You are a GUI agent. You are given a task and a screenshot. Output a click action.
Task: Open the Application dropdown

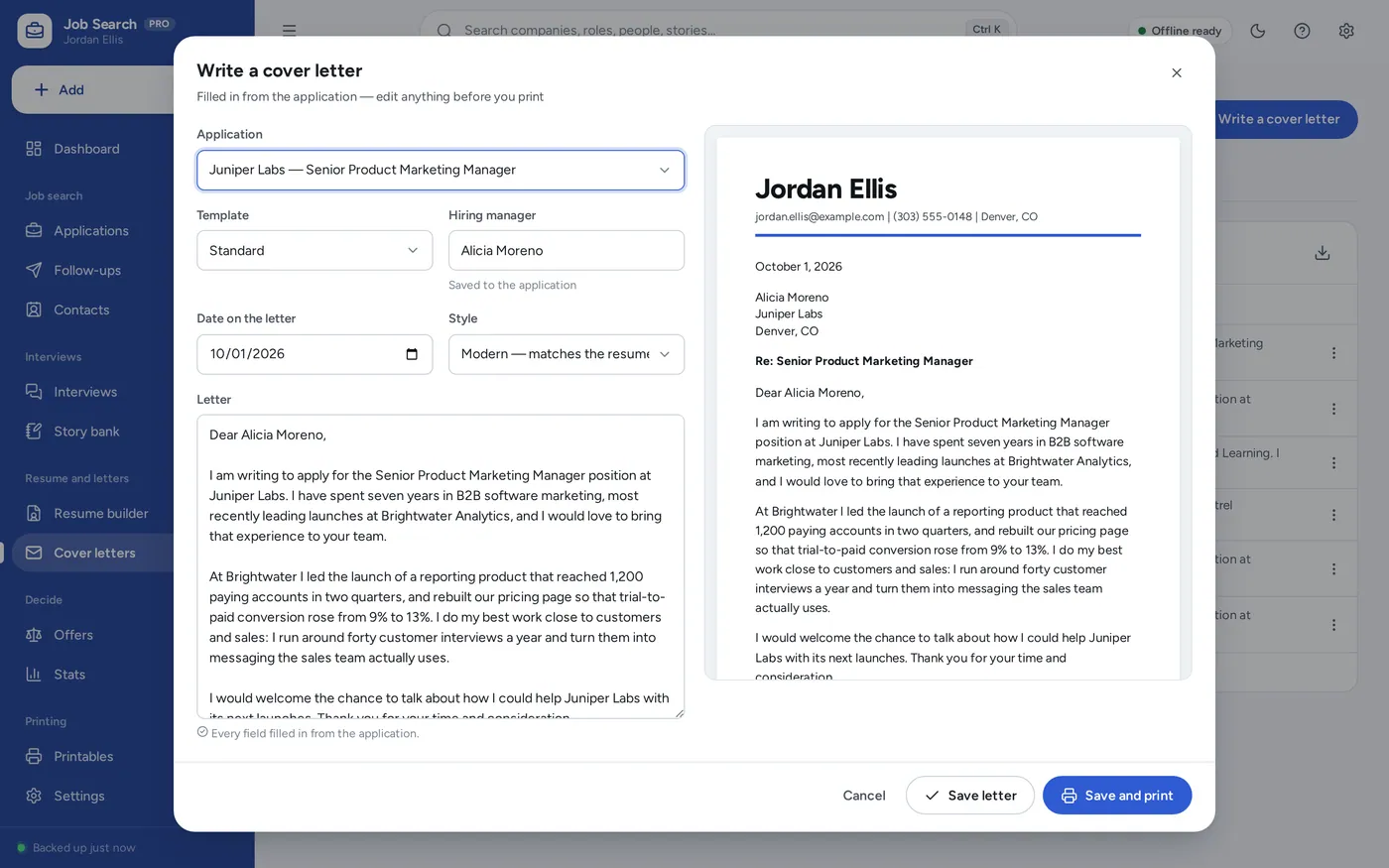(441, 170)
